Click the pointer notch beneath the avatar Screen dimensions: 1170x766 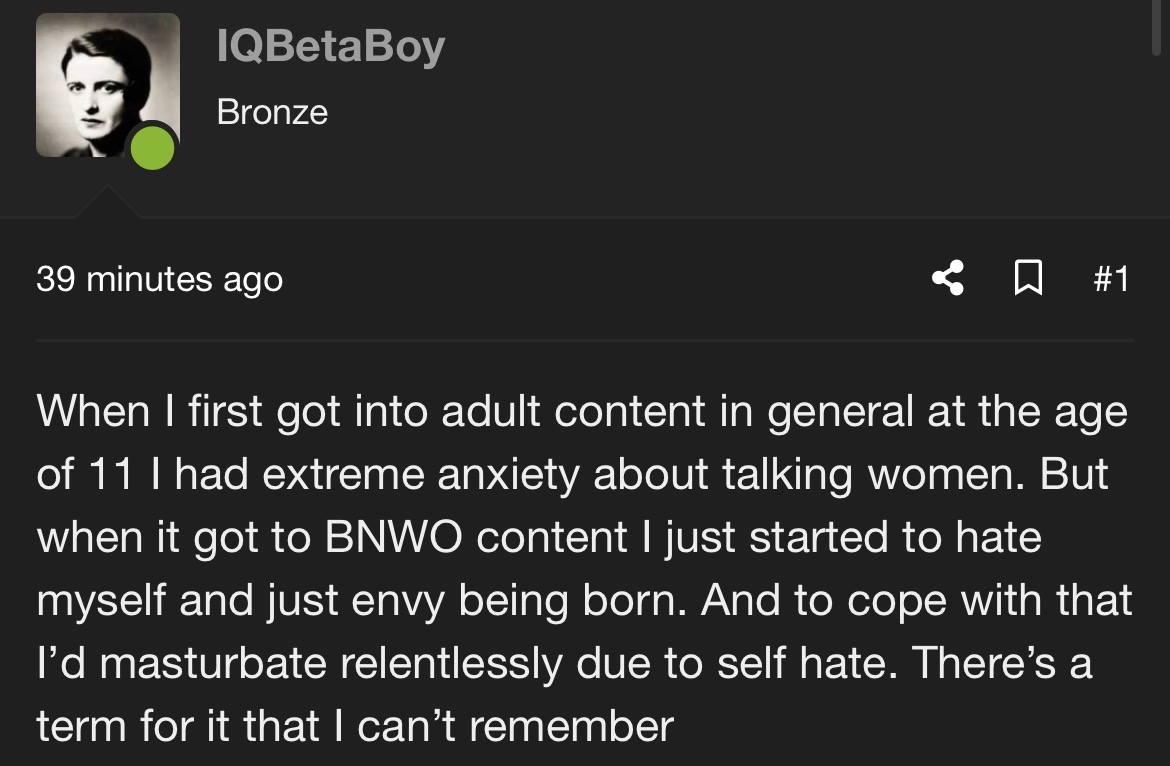click(x=107, y=202)
